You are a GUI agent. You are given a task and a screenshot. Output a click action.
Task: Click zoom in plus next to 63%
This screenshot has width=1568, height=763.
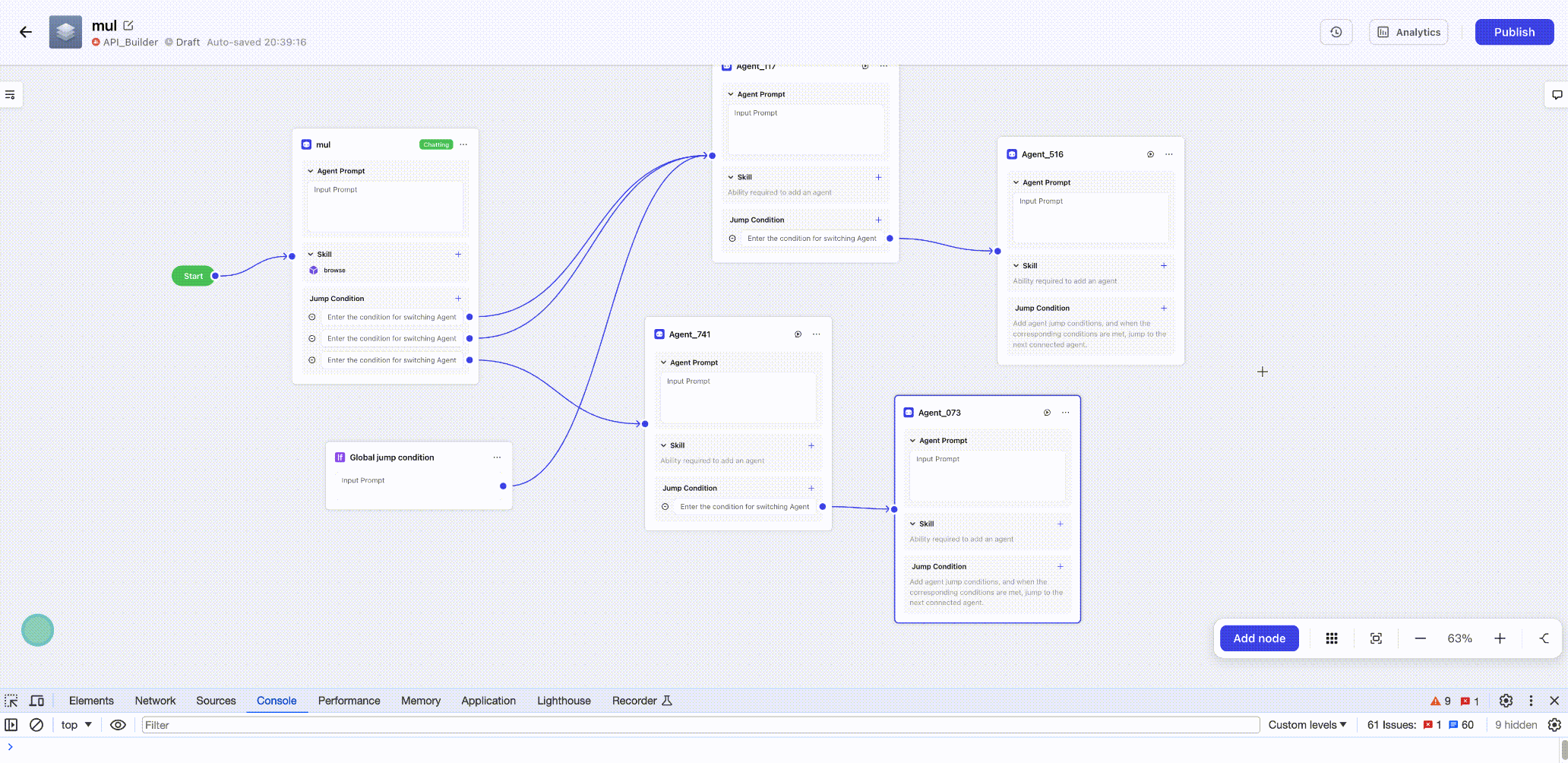(x=1500, y=638)
